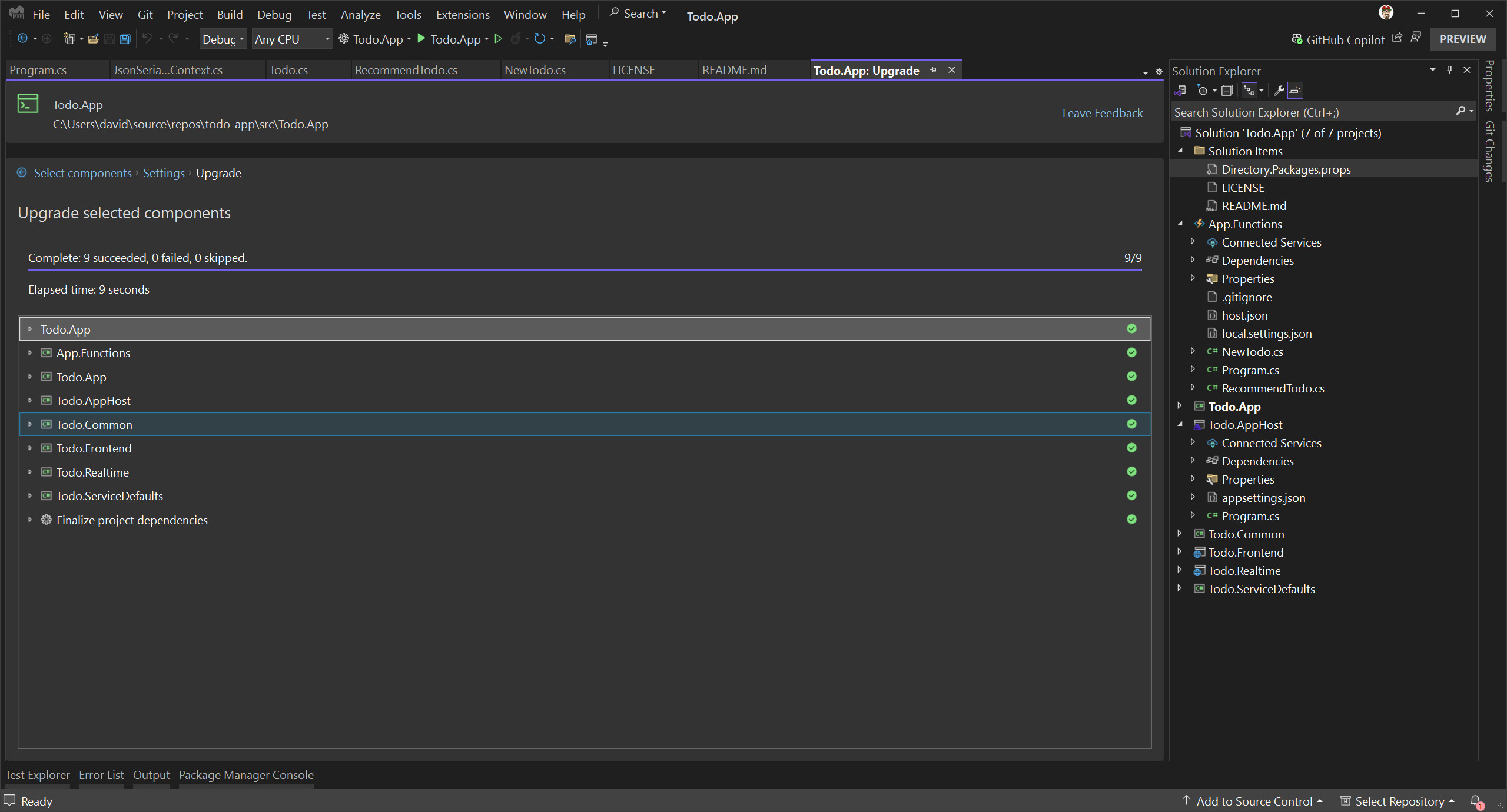This screenshot has width=1507, height=812.
Task: Close the Todo.App: Upgrade tab
Action: tap(952, 70)
